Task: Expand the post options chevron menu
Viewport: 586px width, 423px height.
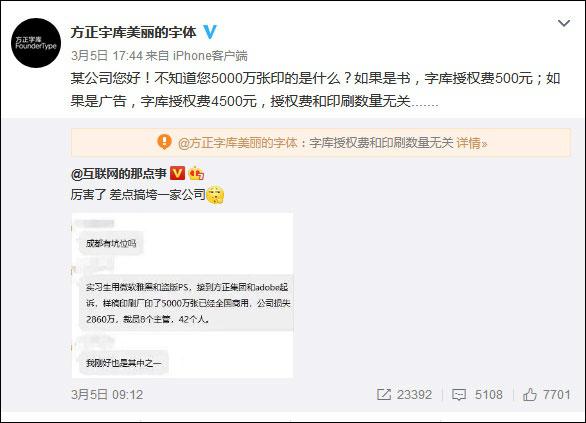Action: pyautogui.click(x=564, y=23)
